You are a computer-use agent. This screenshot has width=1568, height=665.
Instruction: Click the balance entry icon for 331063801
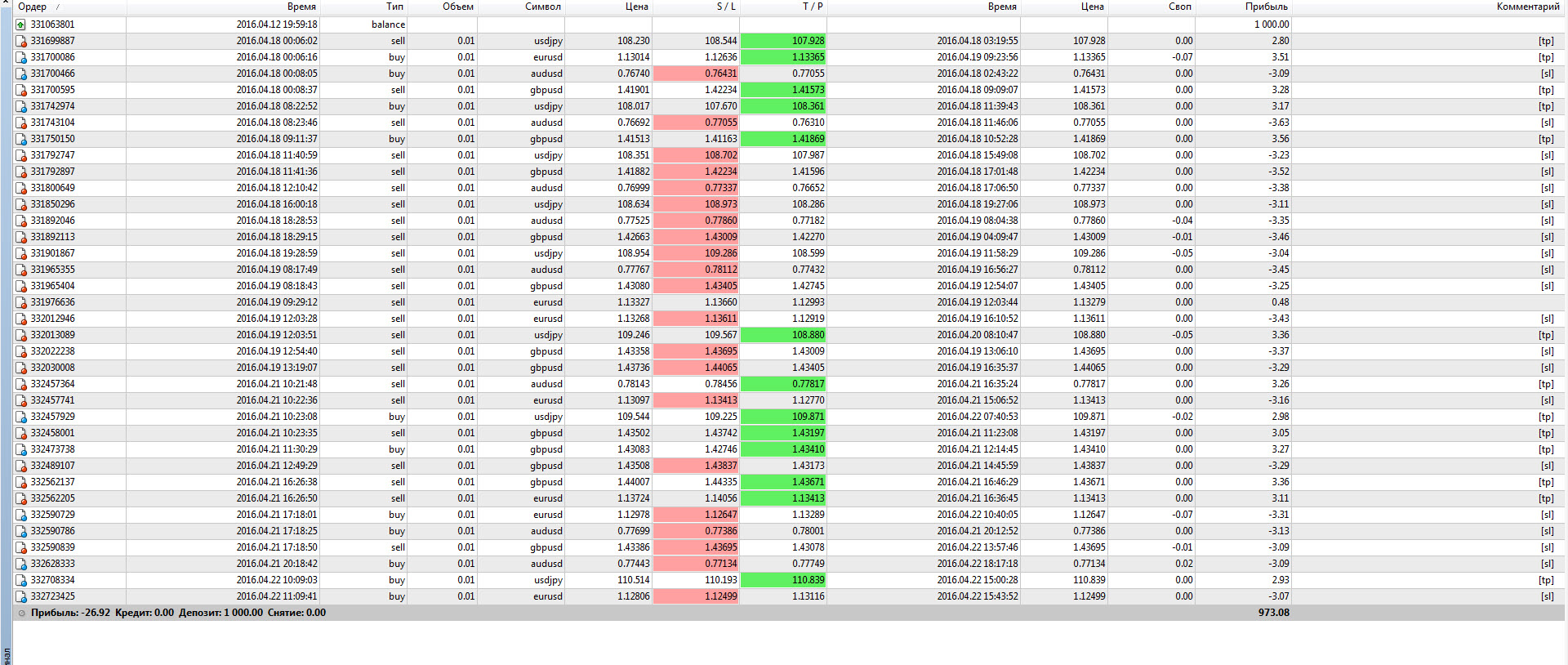click(21, 25)
